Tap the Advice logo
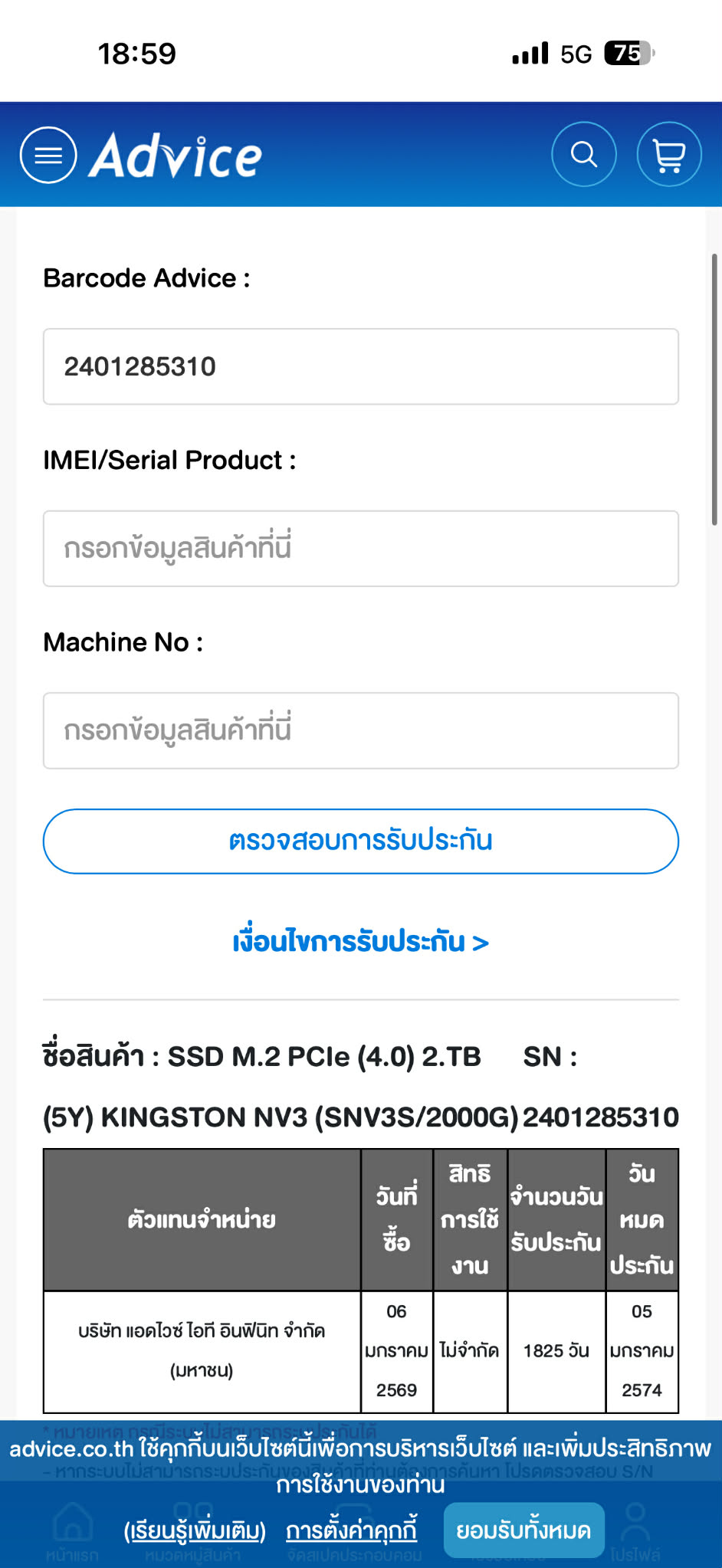 [176, 156]
